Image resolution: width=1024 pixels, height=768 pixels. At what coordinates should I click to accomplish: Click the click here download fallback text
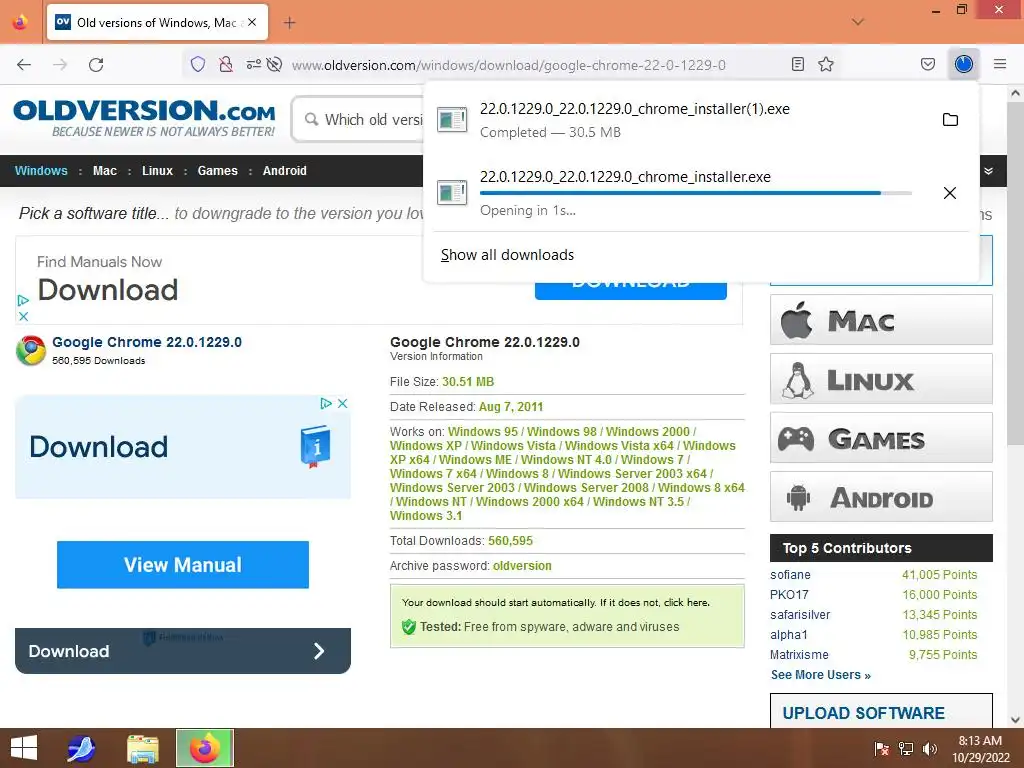click(x=686, y=603)
